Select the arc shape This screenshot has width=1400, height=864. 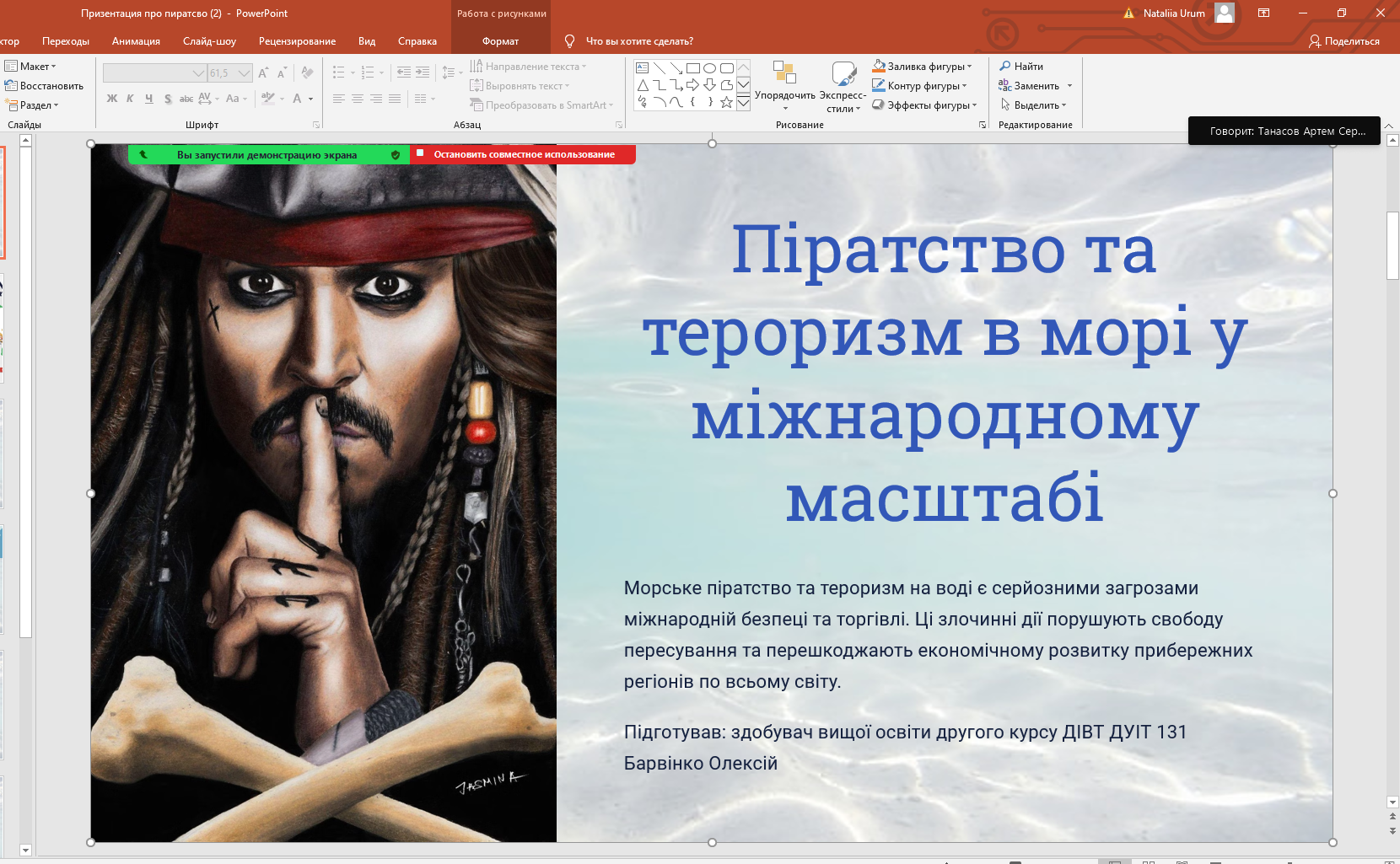[x=660, y=102]
